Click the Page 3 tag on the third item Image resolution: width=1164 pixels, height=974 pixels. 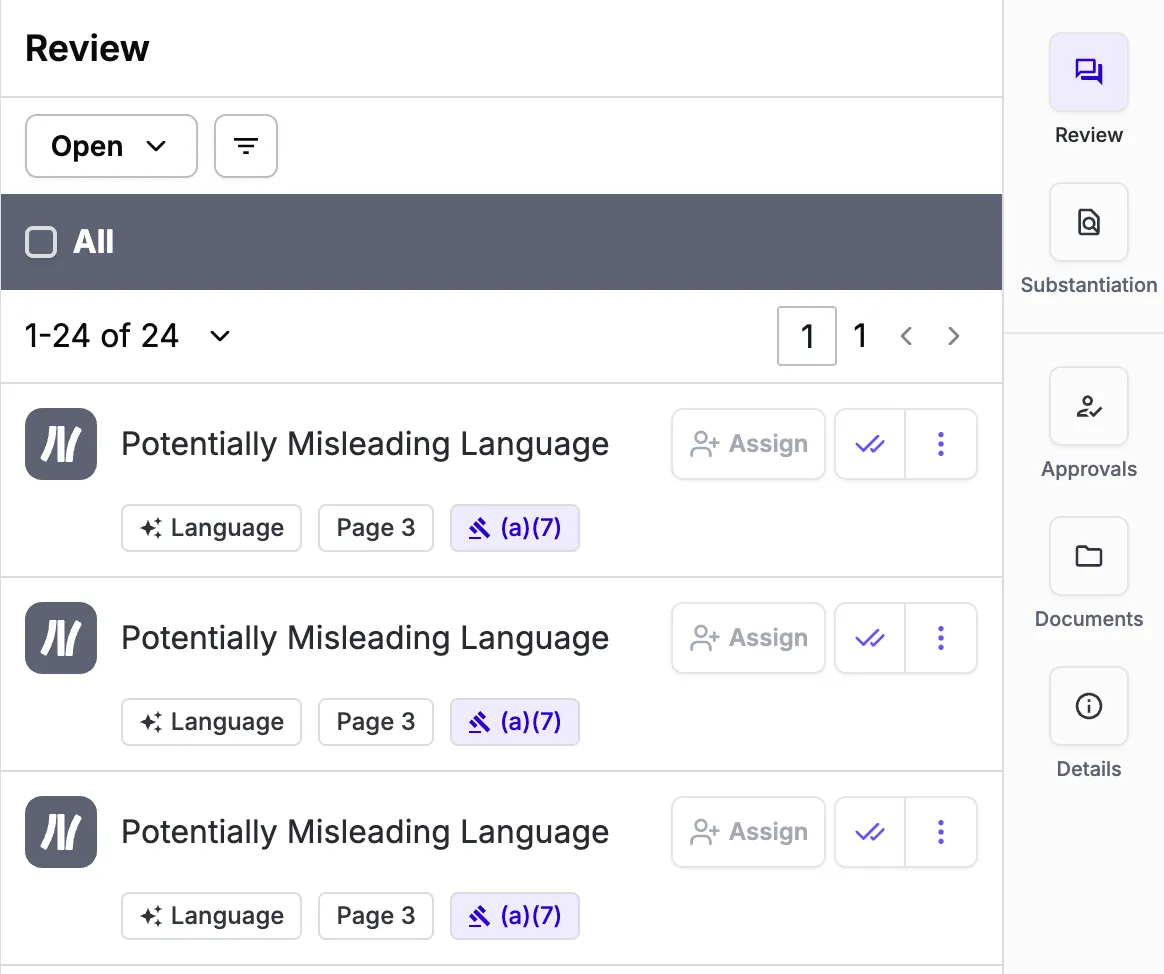click(376, 916)
